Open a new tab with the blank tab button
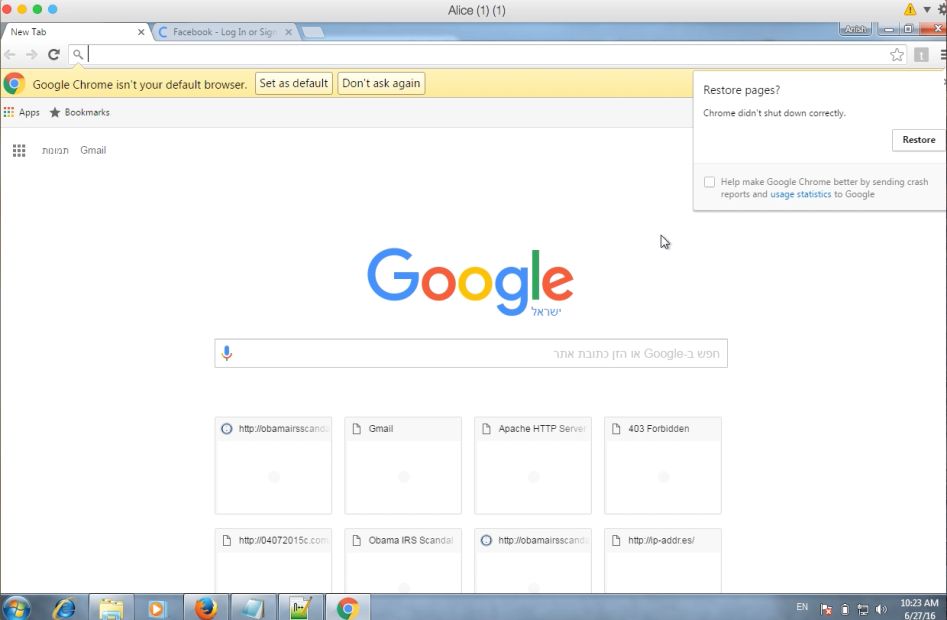This screenshot has height=620, width=947. point(313,32)
